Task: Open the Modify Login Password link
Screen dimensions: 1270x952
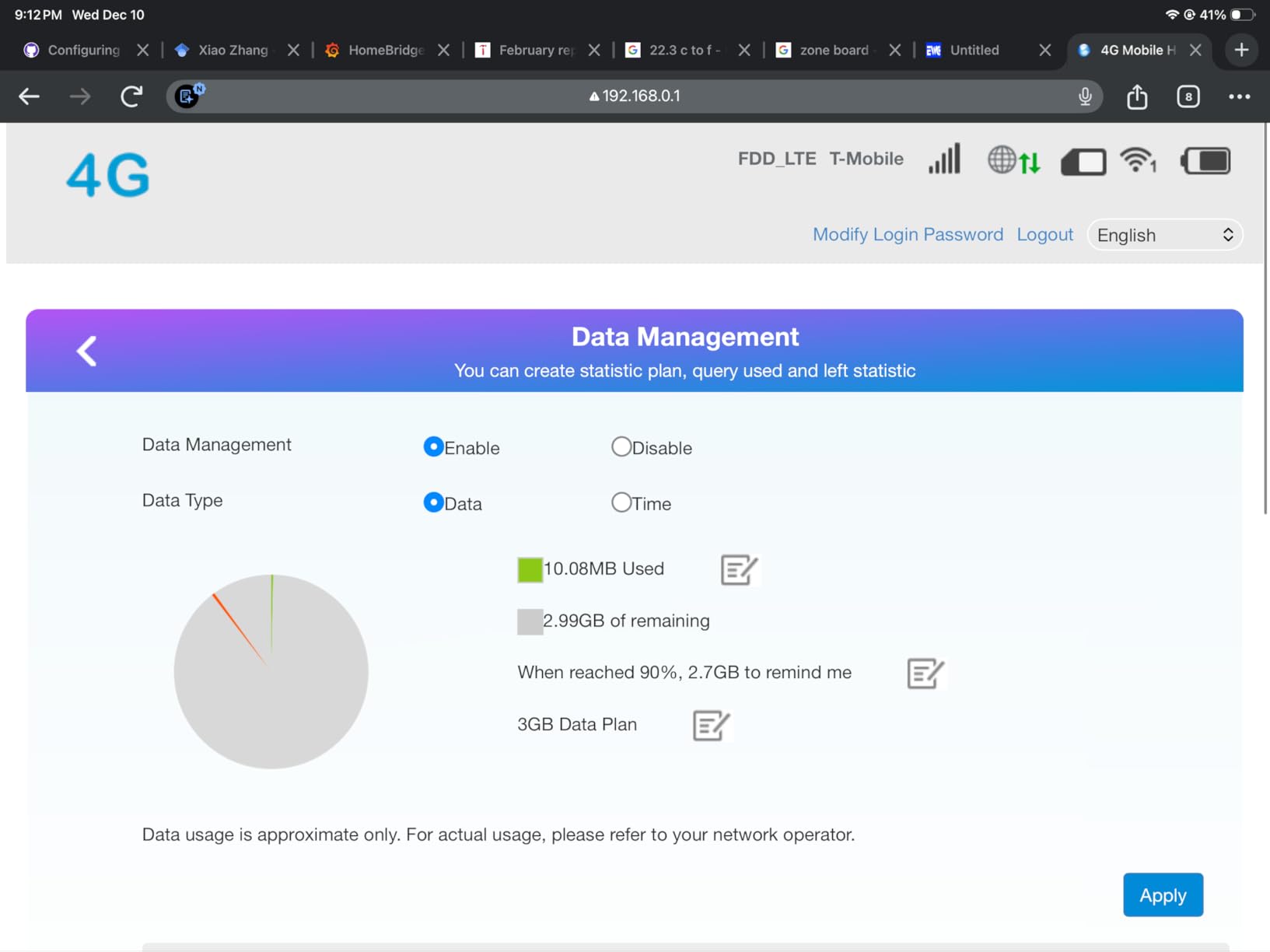Action: (x=908, y=235)
